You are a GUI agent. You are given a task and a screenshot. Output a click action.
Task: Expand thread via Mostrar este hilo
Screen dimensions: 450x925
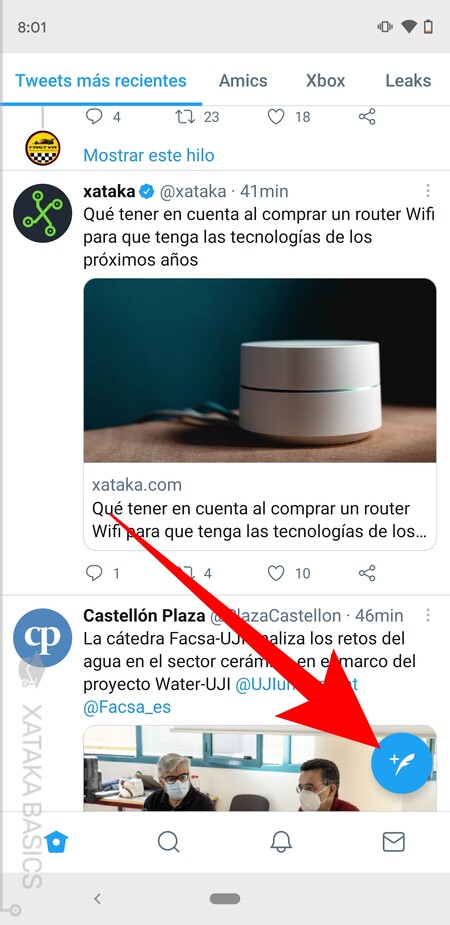pos(149,156)
